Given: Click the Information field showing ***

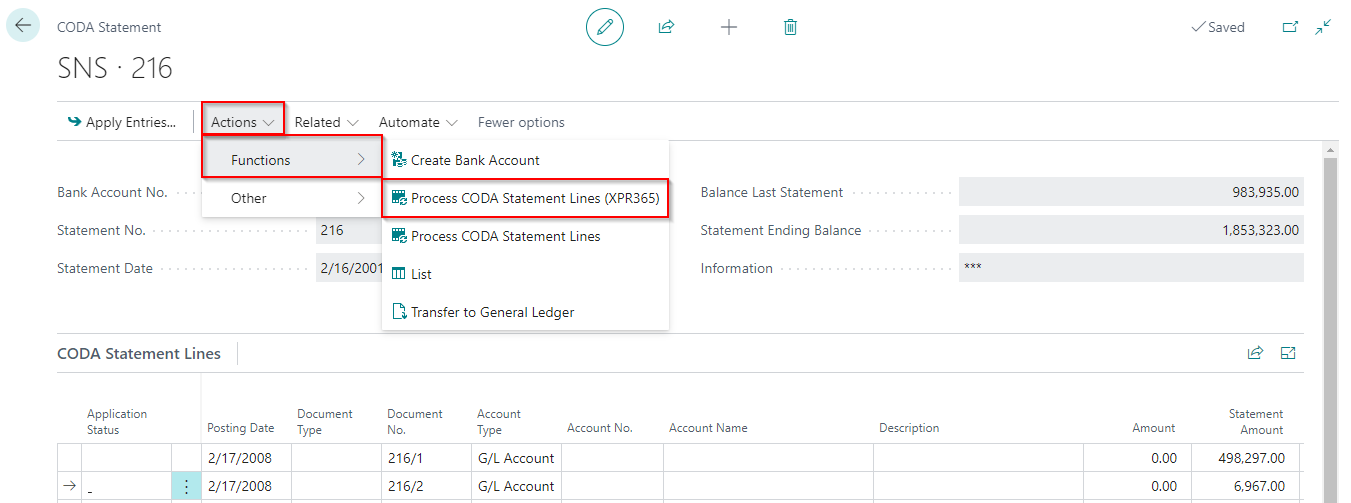Looking at the screenshot, I should click(1131, 268).
